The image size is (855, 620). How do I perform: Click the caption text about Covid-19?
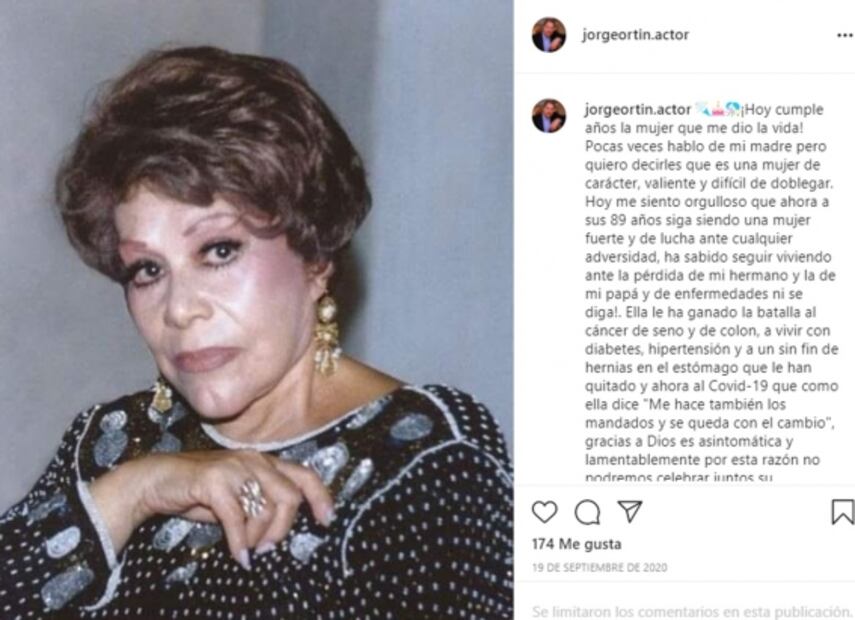[x=711, y=386]
